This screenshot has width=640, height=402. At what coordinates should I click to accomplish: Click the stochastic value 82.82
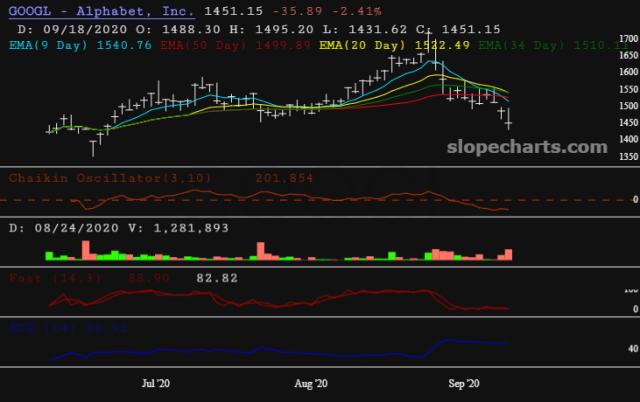tap(216, 277)
